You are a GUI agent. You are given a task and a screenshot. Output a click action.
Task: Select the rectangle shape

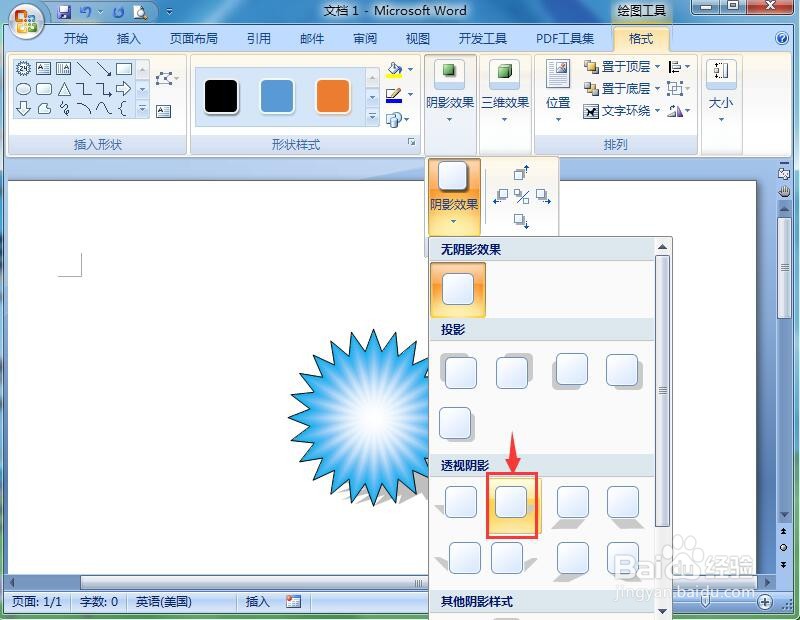pyautogui.click(x=124, y=68)
